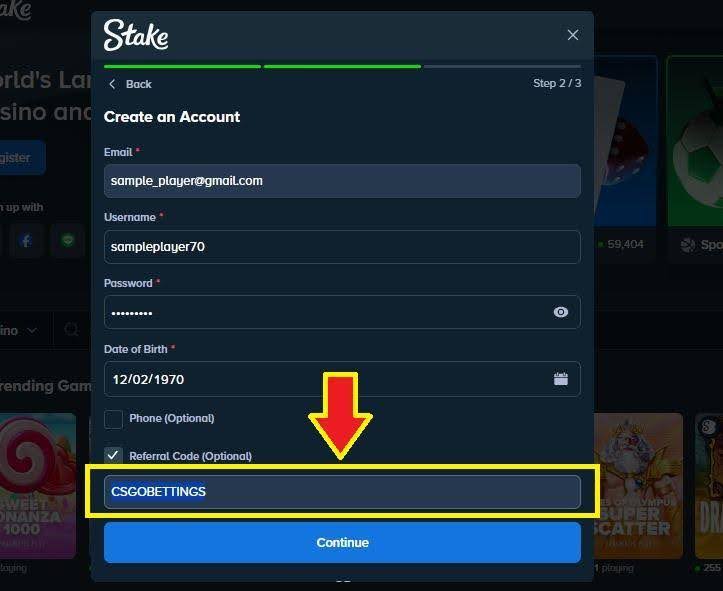Expand the Casino dropdown chevron
Screen dimensions: 723x591
[32, 330]
